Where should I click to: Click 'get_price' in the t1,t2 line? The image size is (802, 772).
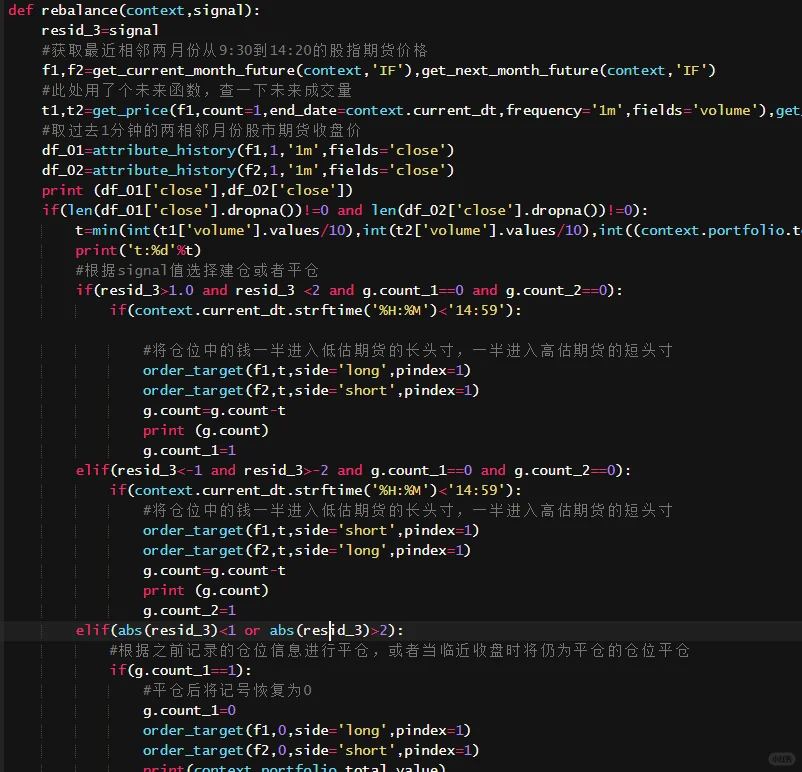pyautogui.click(x=130, y=110)
